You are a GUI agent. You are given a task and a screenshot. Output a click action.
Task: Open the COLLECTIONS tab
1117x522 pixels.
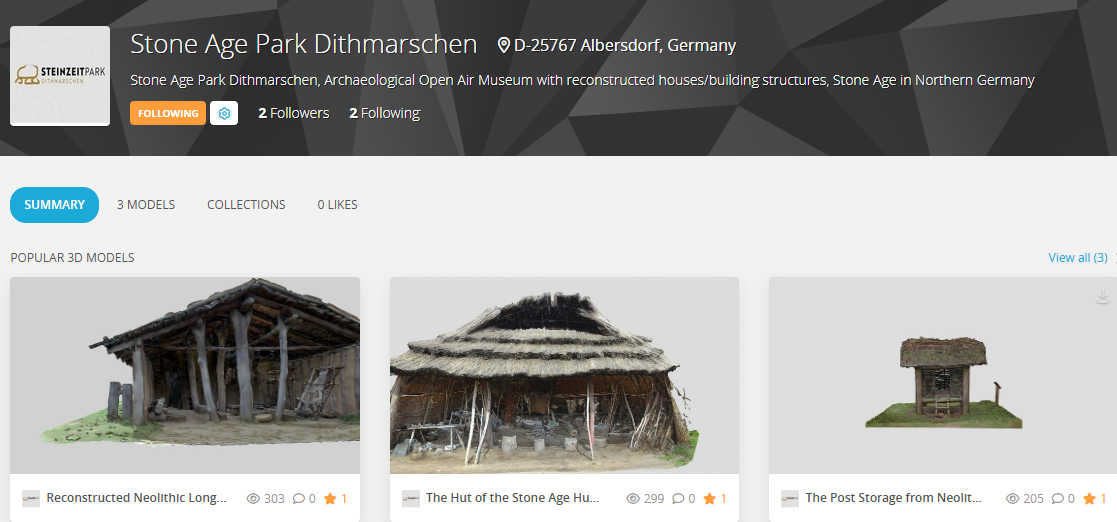click(246, 205)
